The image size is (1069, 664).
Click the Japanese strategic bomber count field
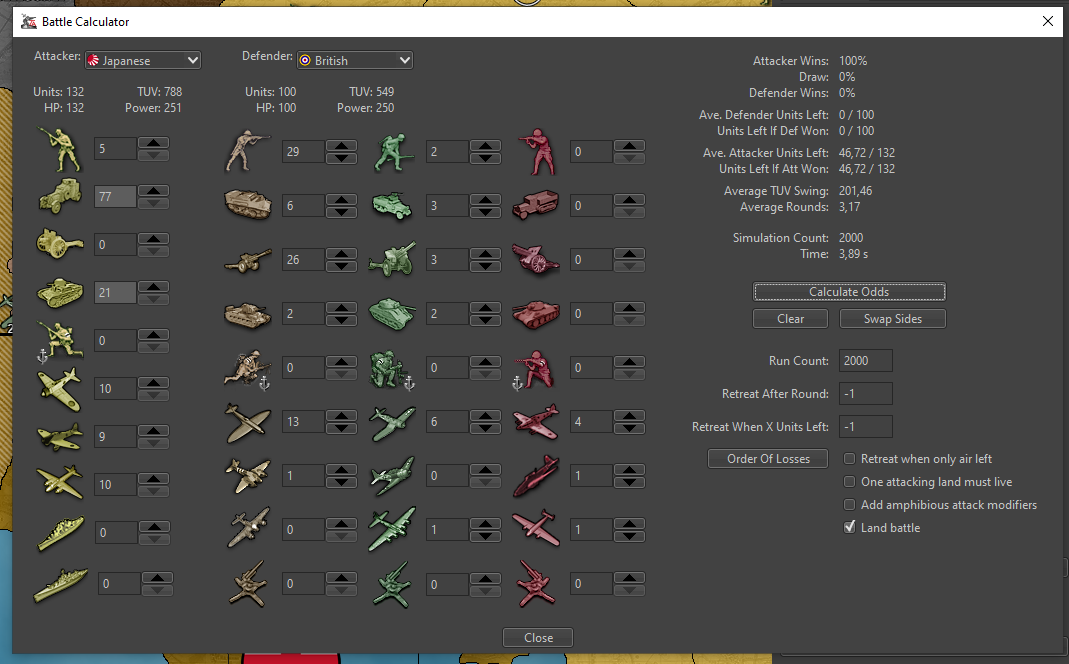point(115,485)
